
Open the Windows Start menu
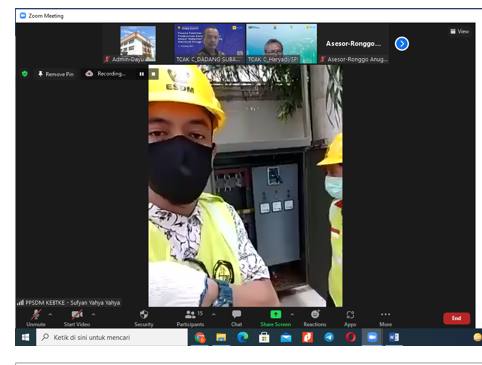(x=25, y=337)
